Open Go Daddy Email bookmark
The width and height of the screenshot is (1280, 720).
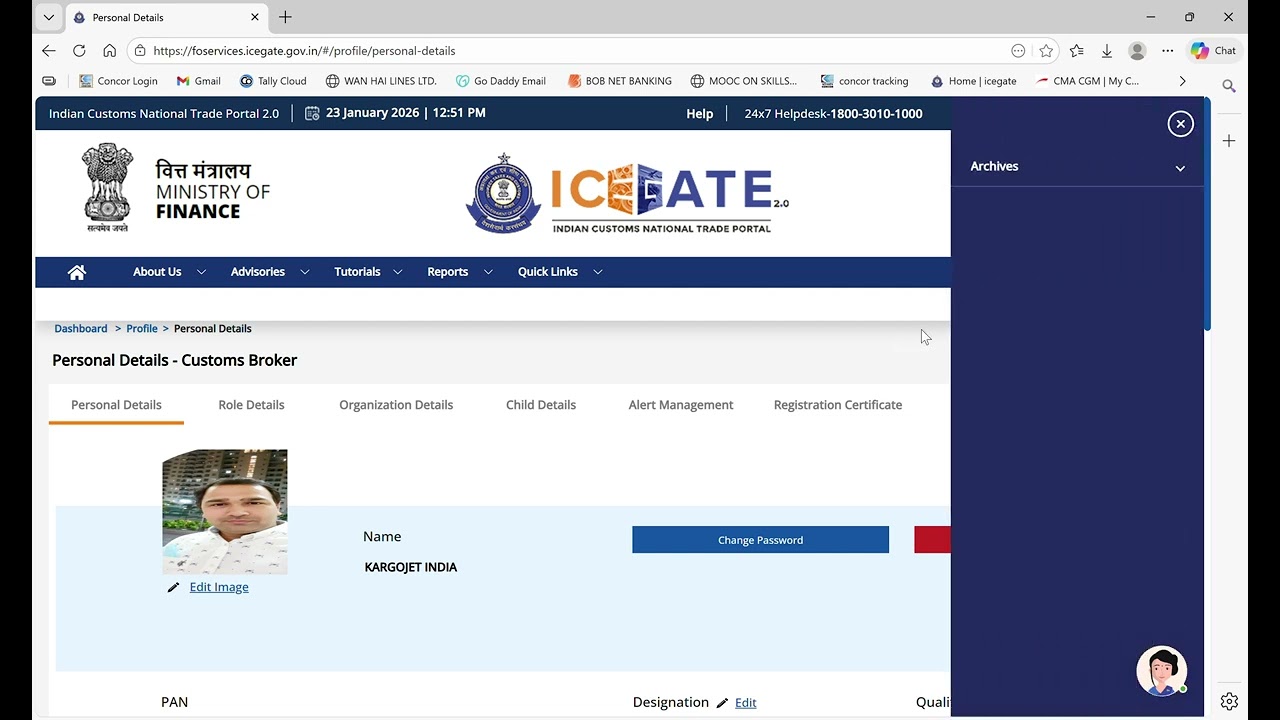pyautogui.click(x=500, y=81)
